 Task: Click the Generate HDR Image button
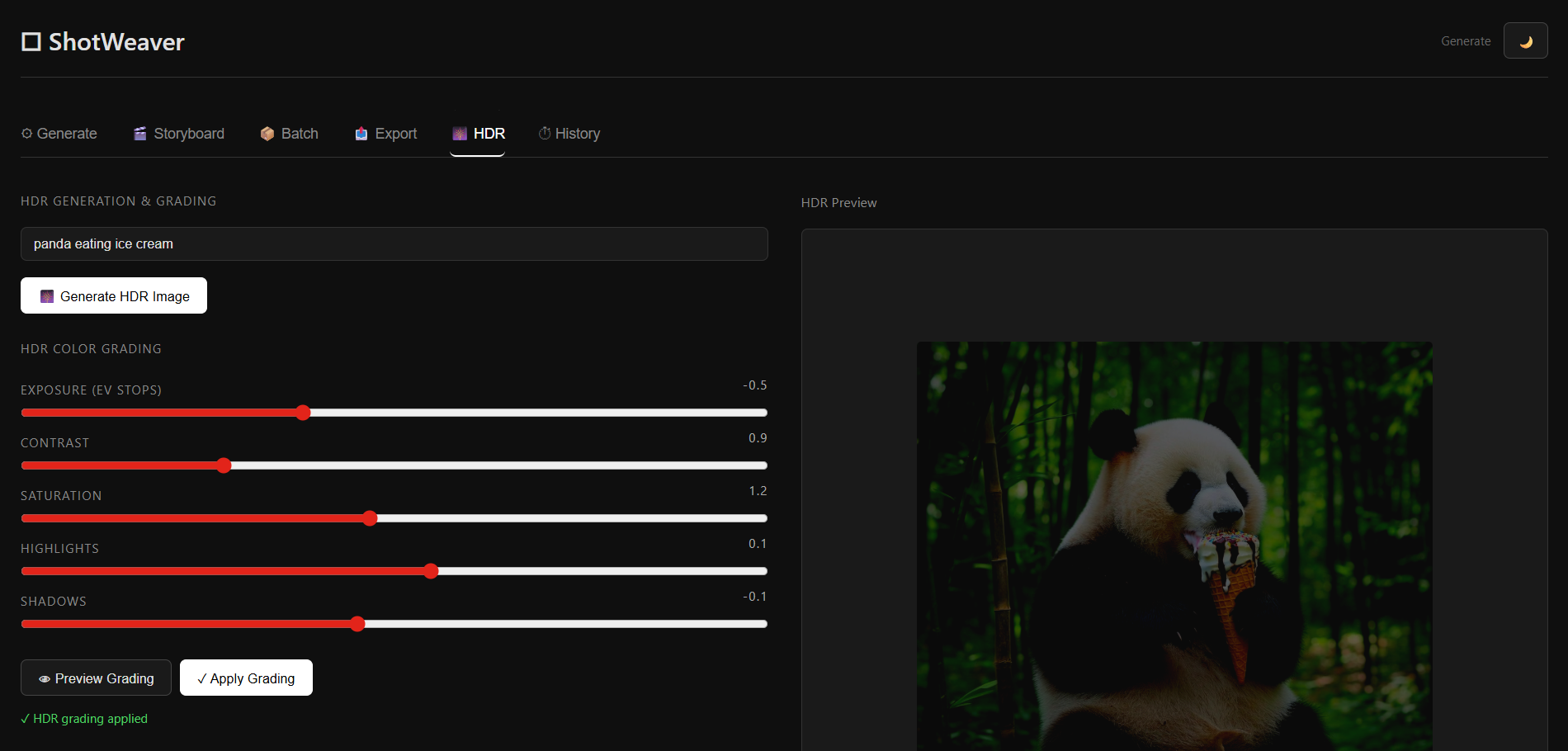[114, 295]
